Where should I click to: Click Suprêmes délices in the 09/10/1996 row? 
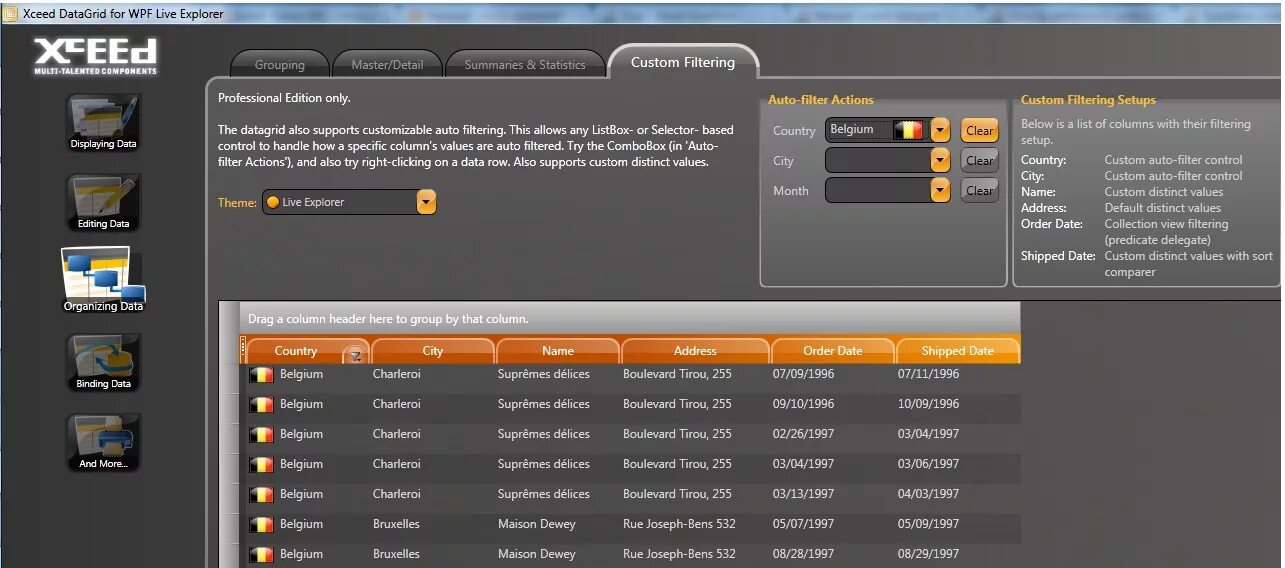tap(544, 404)
